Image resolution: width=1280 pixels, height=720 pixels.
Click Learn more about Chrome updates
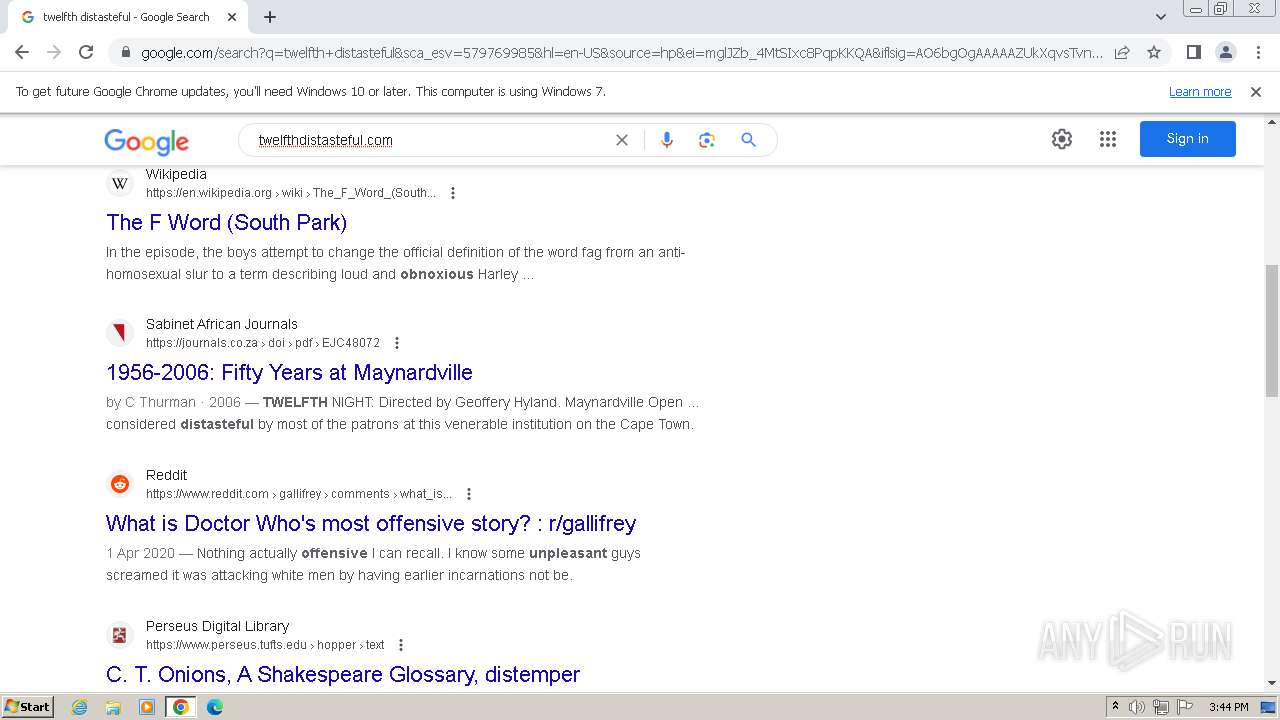click(x=1200, y=91)
